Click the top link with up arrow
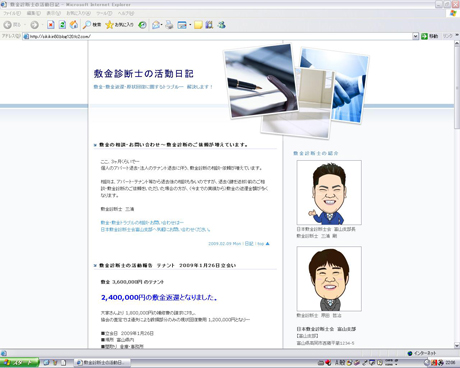460x368 pixels. tap(263, 244)
